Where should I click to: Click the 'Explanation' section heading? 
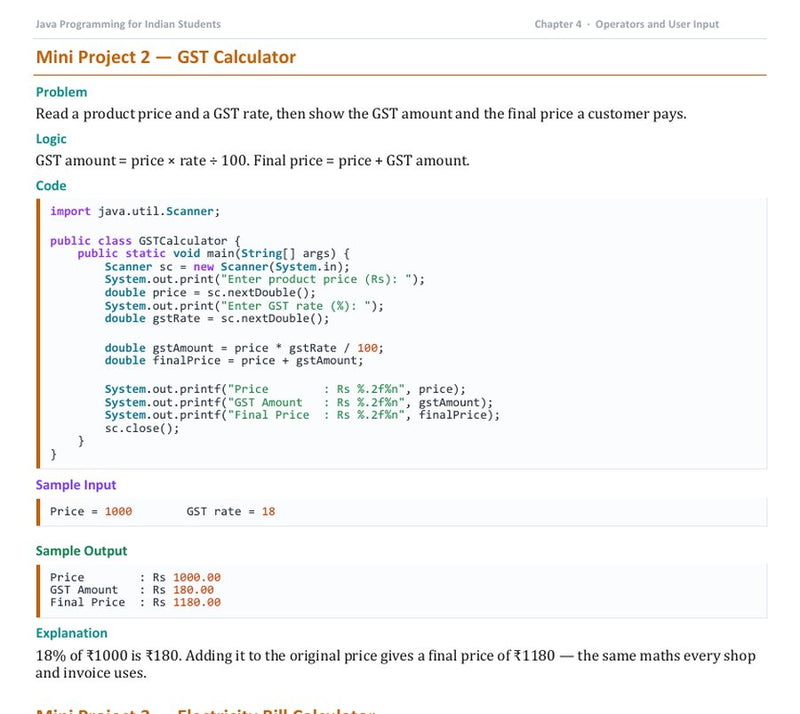pos(71,633)
